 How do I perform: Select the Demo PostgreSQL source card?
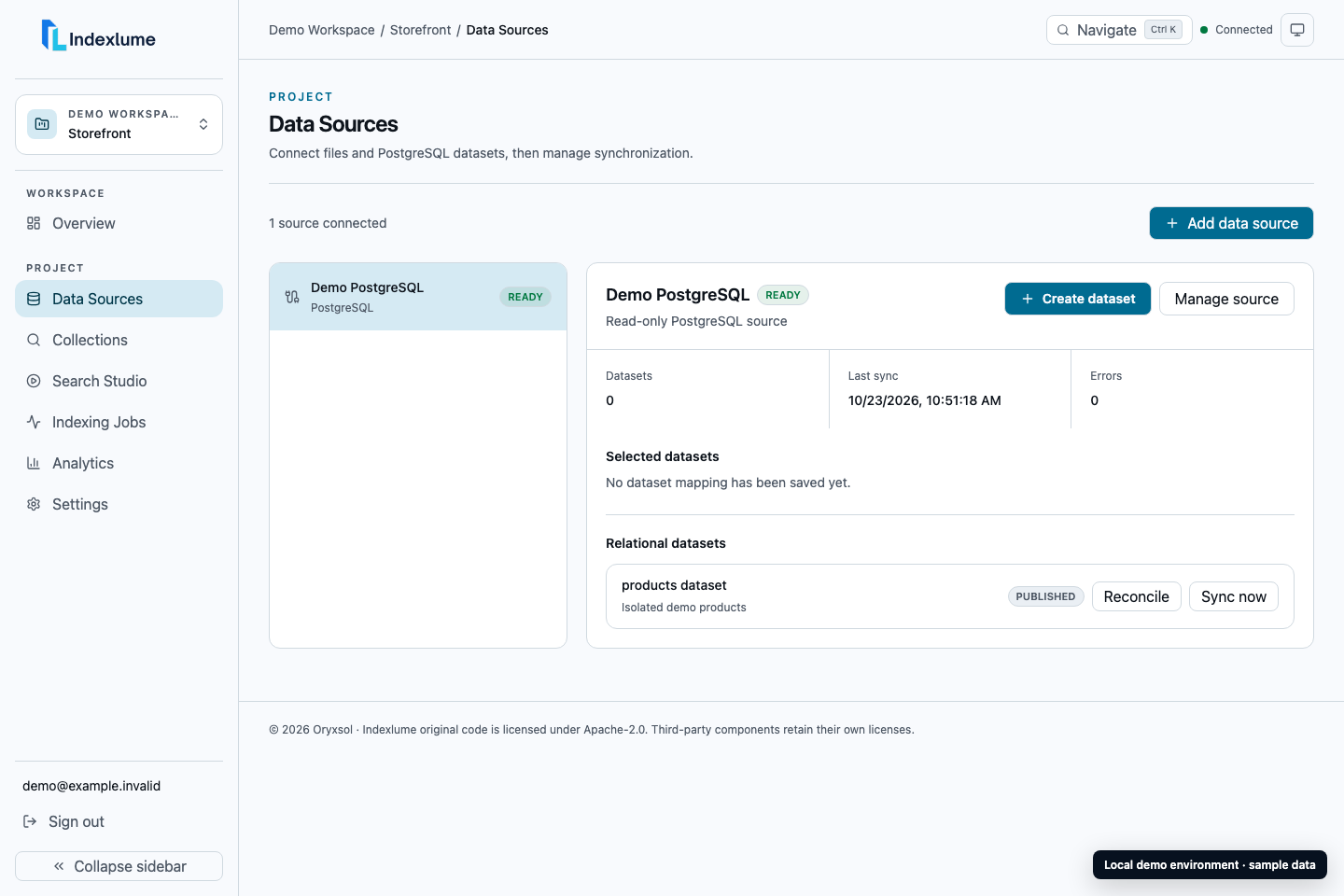click(418, 297)
